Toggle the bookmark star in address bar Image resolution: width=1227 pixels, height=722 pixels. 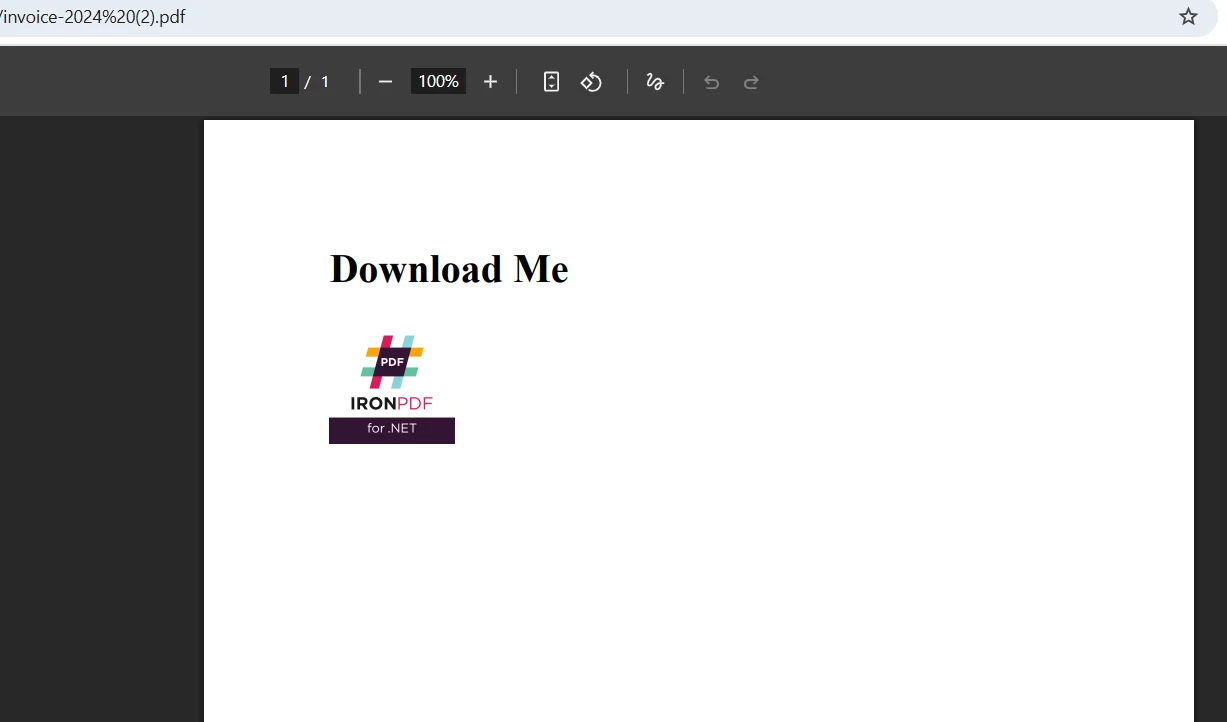click(1188, 16)
